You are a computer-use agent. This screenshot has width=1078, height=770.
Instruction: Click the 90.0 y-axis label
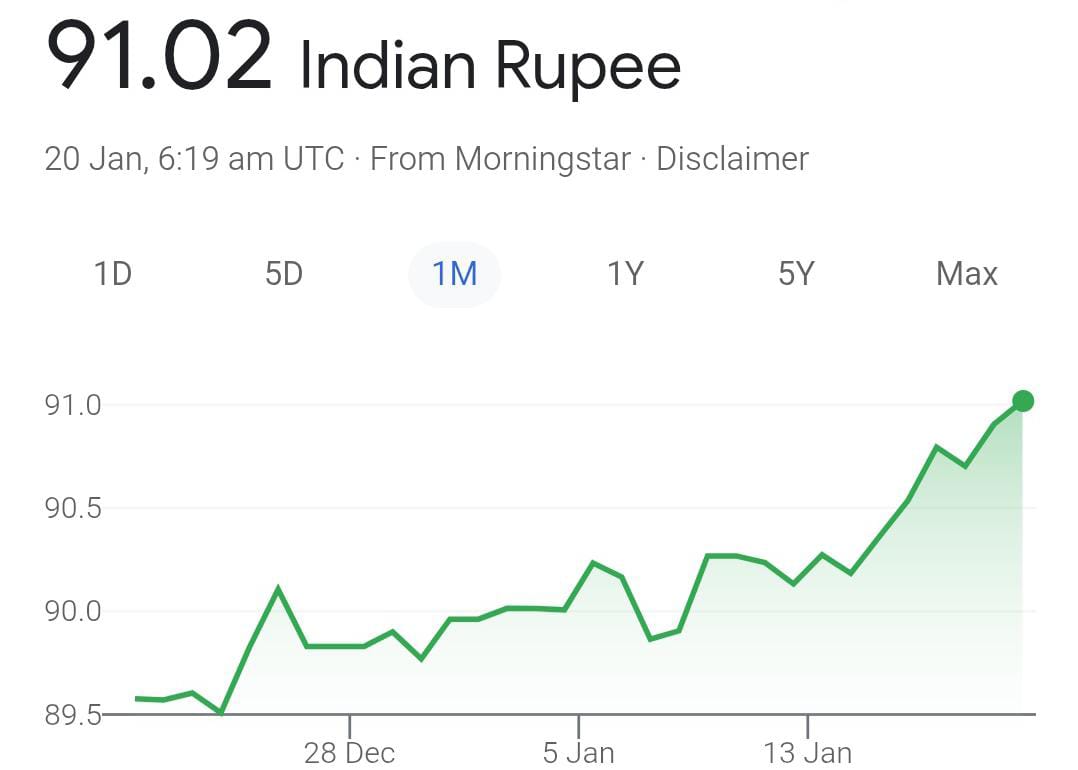pos(74,611)
